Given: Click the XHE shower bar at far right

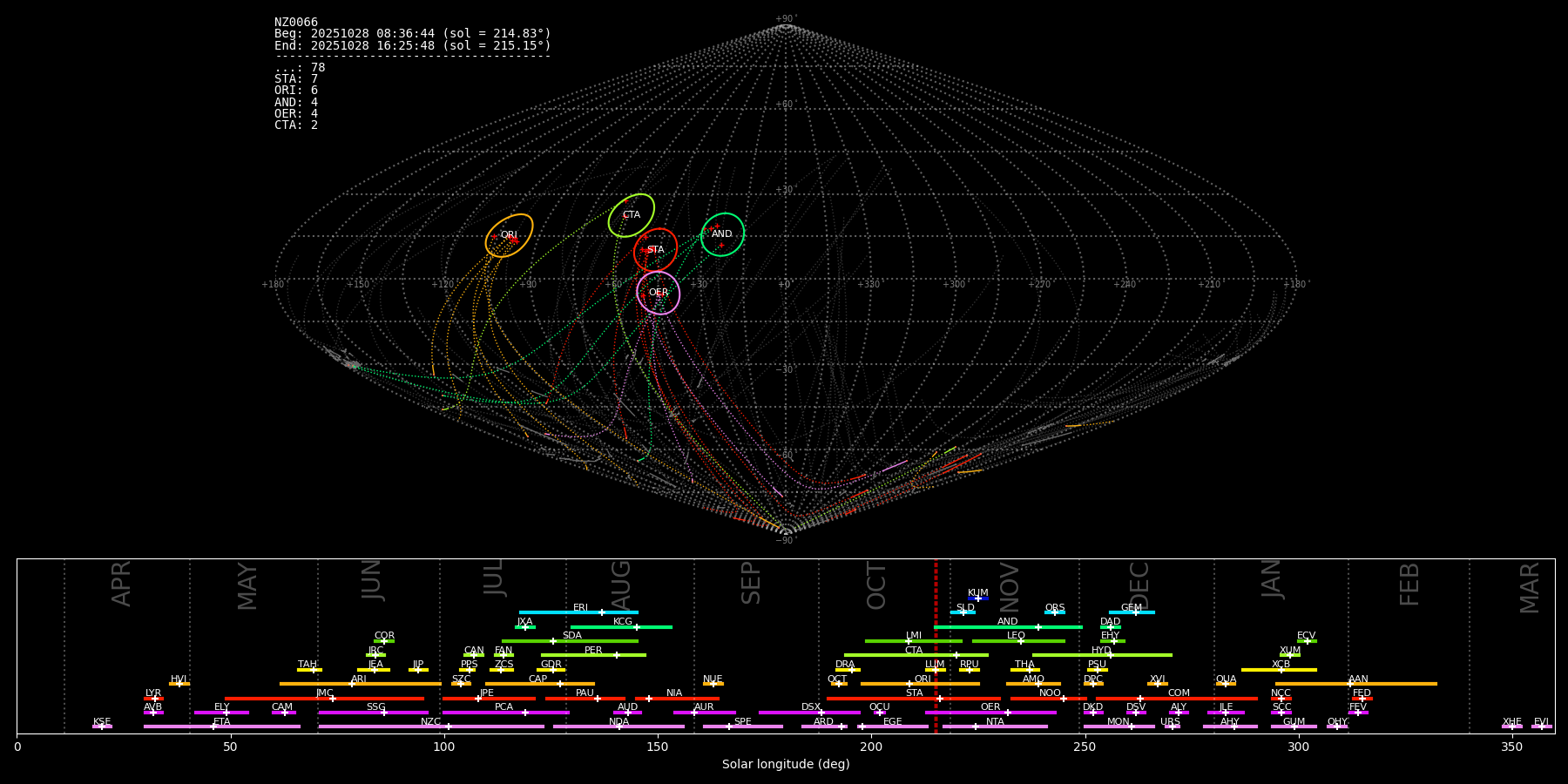Looking at the screenshot, I should point(1511,727).
